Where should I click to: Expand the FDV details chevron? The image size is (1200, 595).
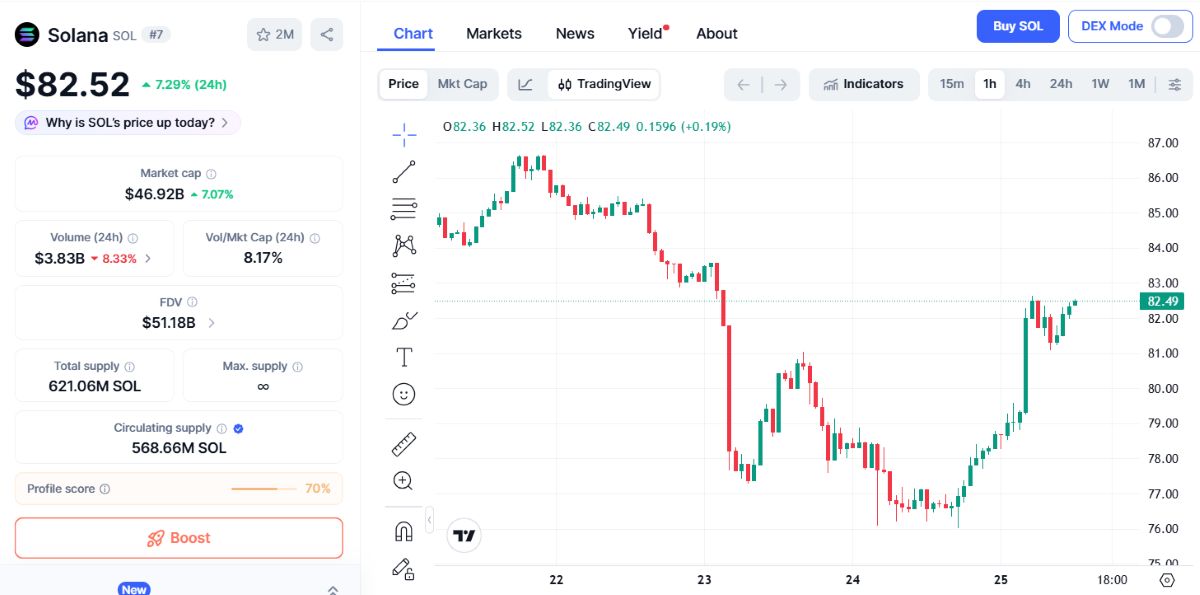[x=211, y=323]
